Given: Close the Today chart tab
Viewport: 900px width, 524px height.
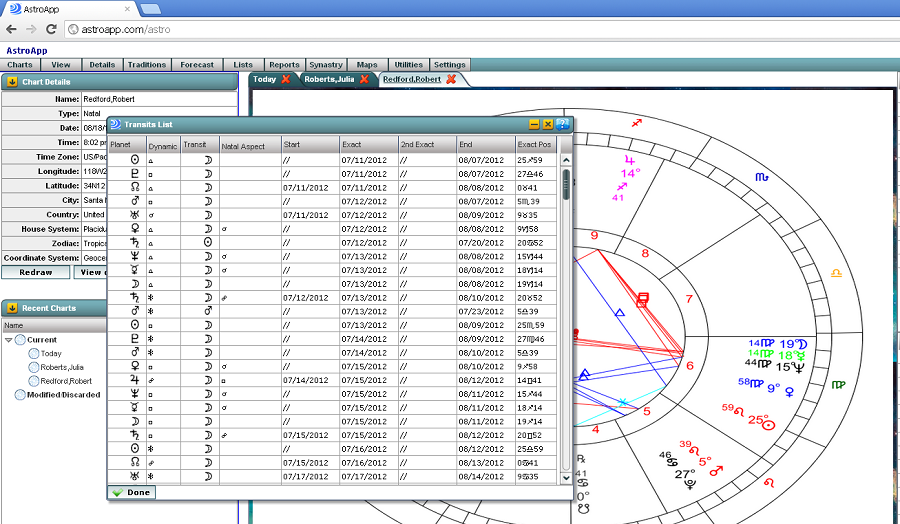Looking at the screenshot, I should (x=286, y=80).
